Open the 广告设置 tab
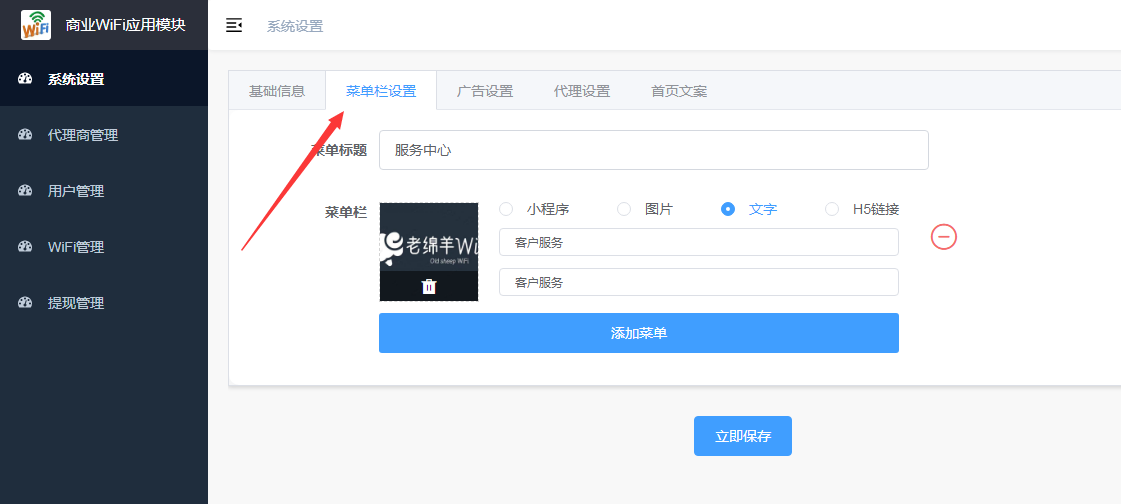Viewport: 1121px width, 504px height. tap(485, 91)
